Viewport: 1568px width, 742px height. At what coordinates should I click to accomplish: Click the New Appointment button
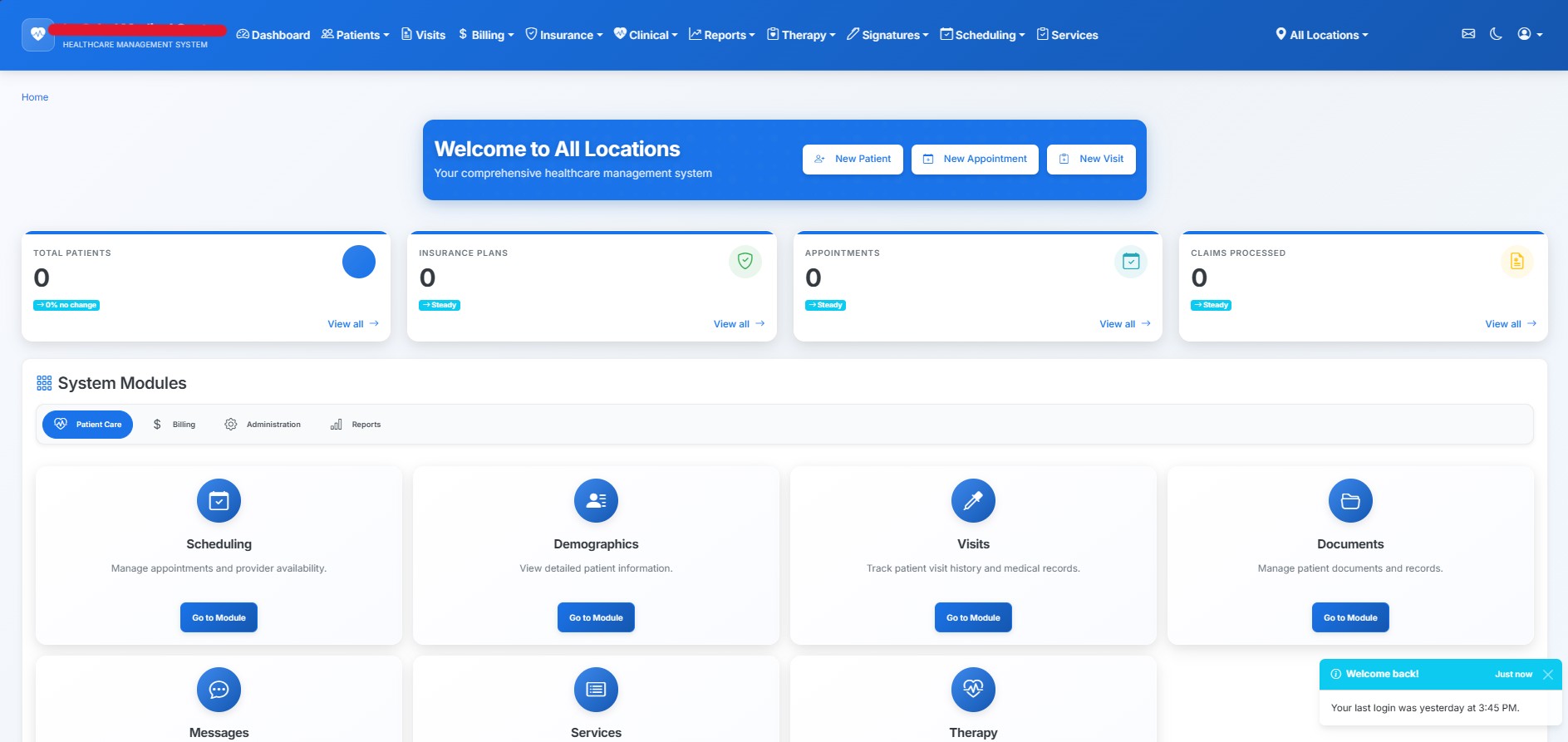pos(975,159)
